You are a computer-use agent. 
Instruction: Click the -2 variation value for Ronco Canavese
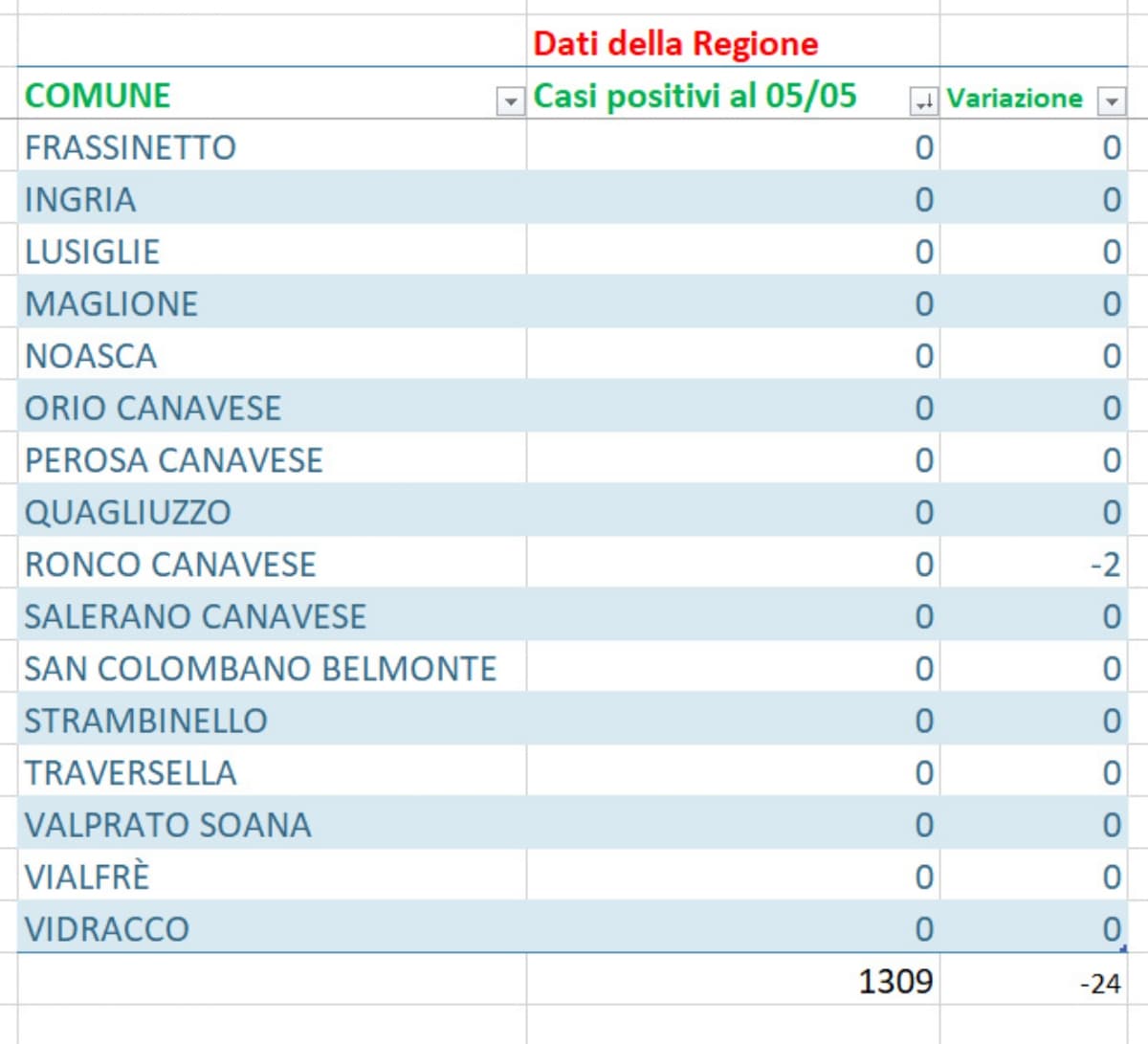click(1105, 565)
